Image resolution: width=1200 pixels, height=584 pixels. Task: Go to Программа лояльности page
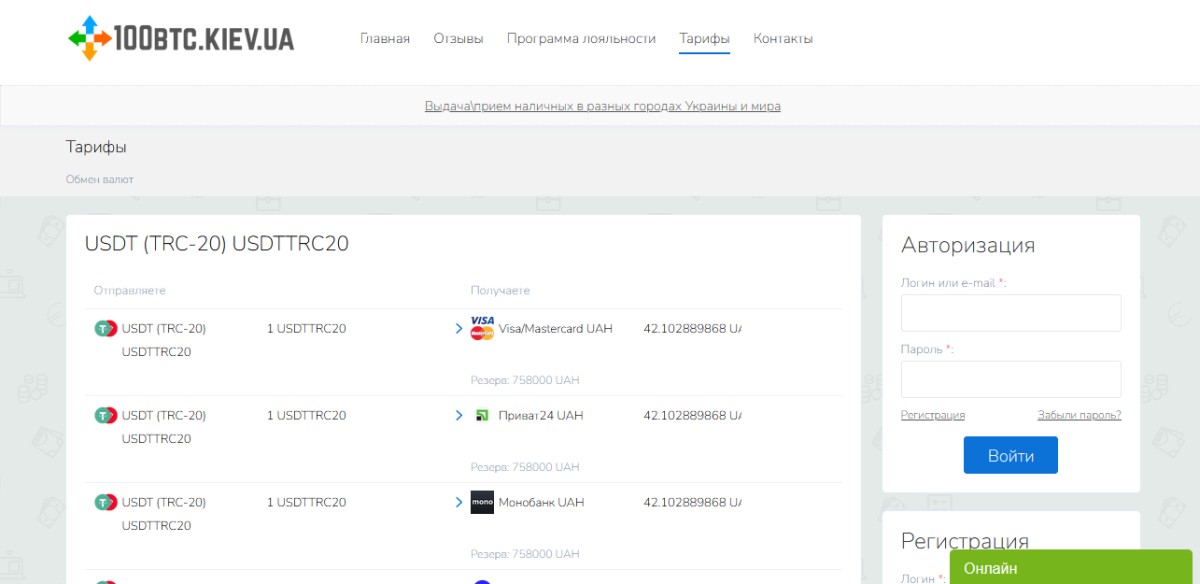[581, 39]
